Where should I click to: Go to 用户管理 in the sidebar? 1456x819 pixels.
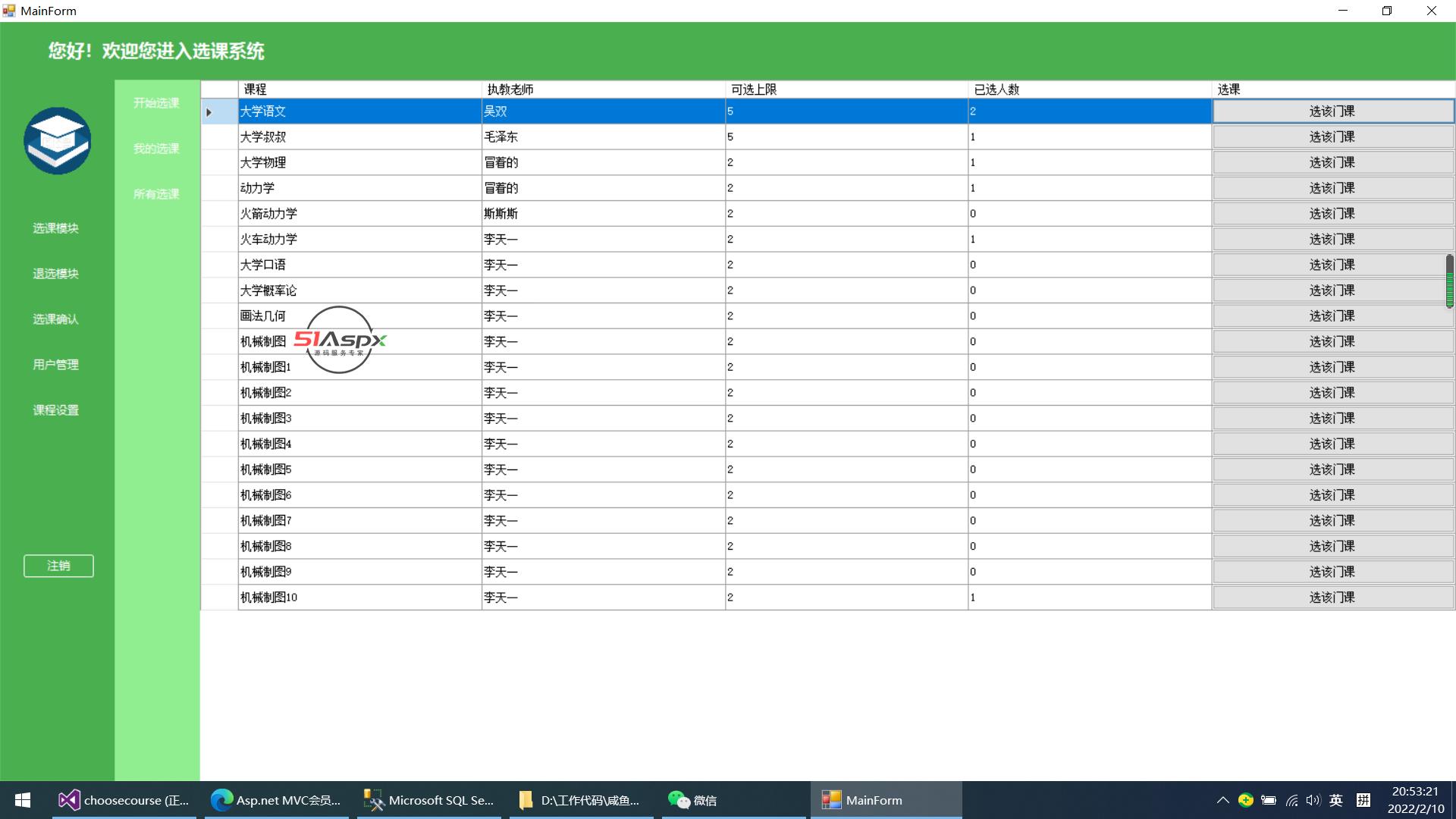(55, 365)
